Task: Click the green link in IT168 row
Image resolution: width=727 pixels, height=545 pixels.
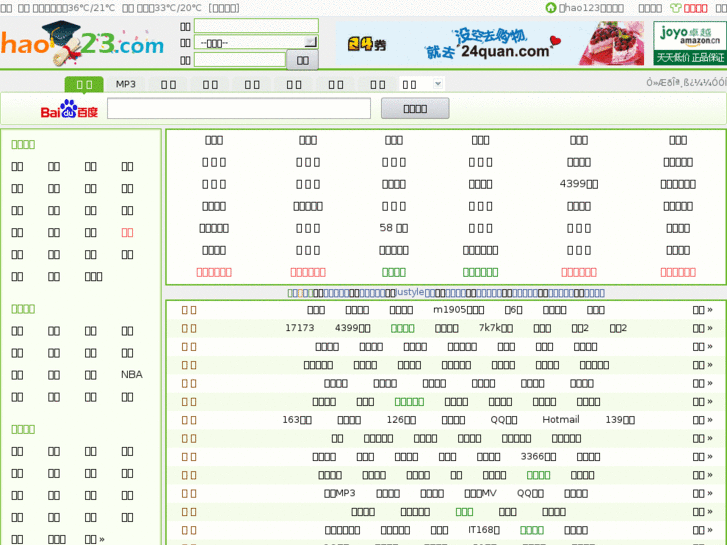Action: click(532, 530)
